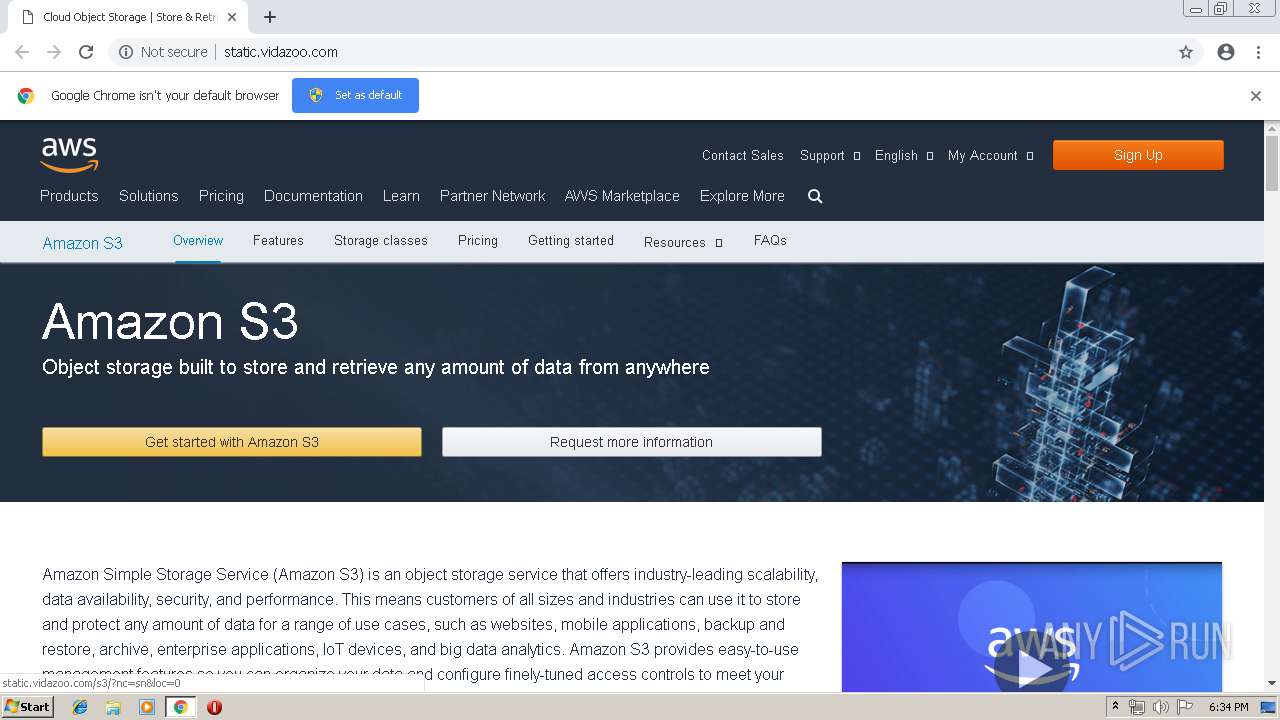Click the AWS logo
Viewport: 1280px width, 720px height.
(x=69, y=155)
